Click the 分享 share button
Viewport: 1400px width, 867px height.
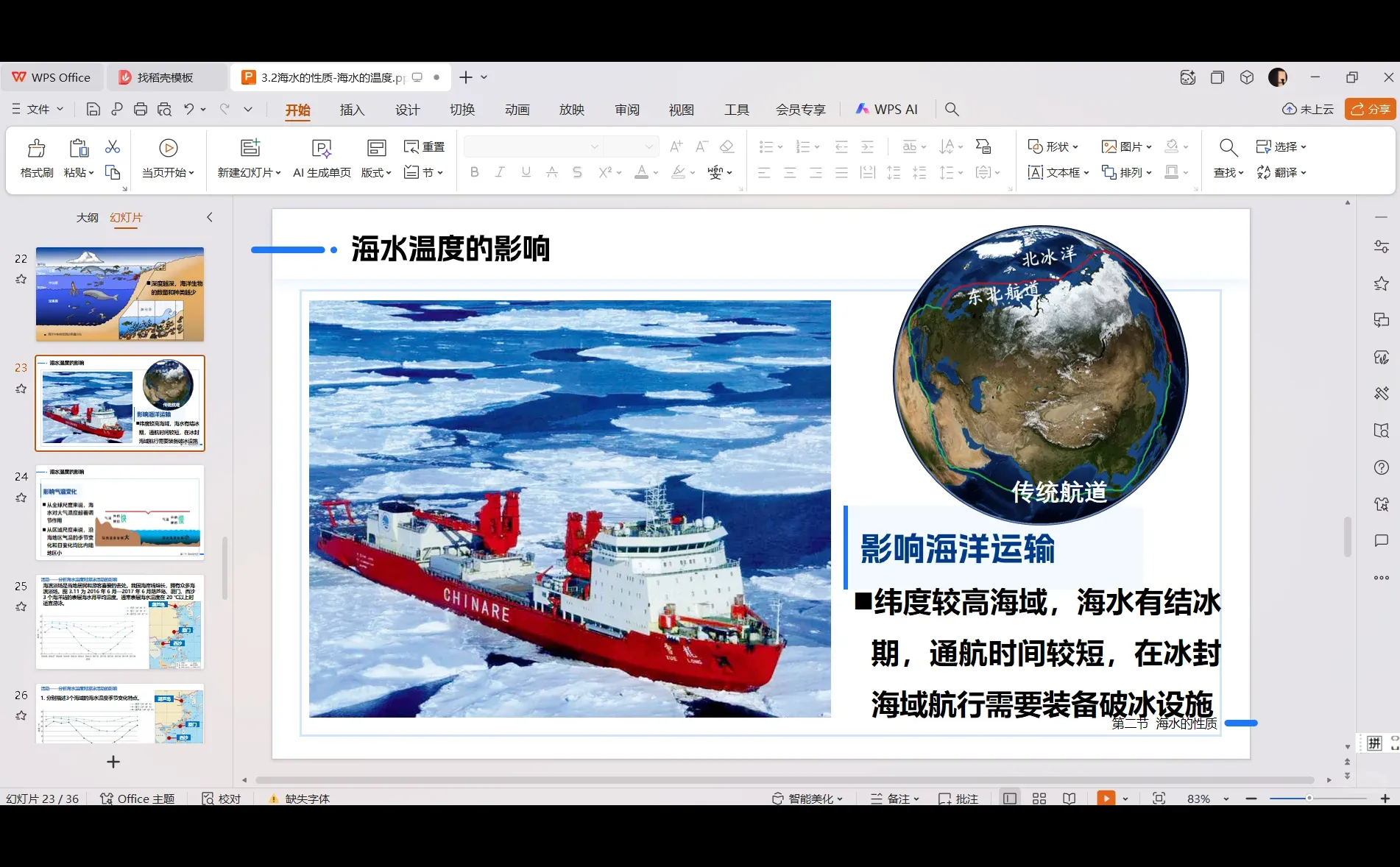click(1370, 109)
